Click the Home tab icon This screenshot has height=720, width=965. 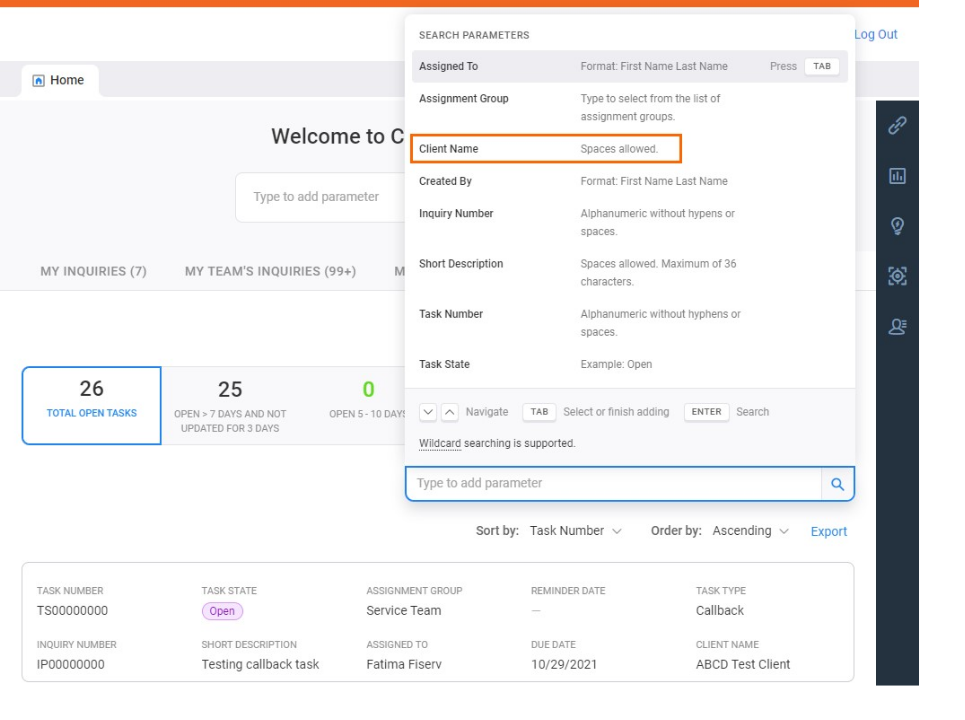click(38, 81)
